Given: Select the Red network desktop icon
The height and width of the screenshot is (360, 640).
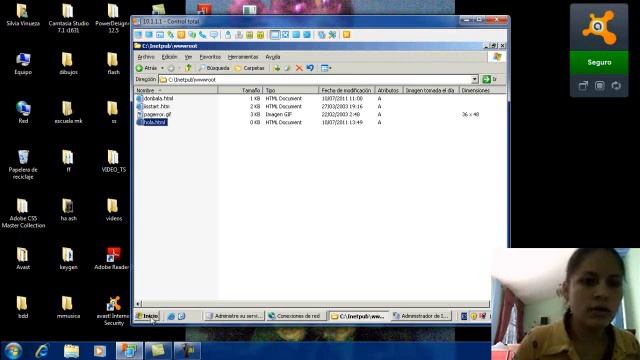Looking at the screenshot, I should [x=23, y=112].
